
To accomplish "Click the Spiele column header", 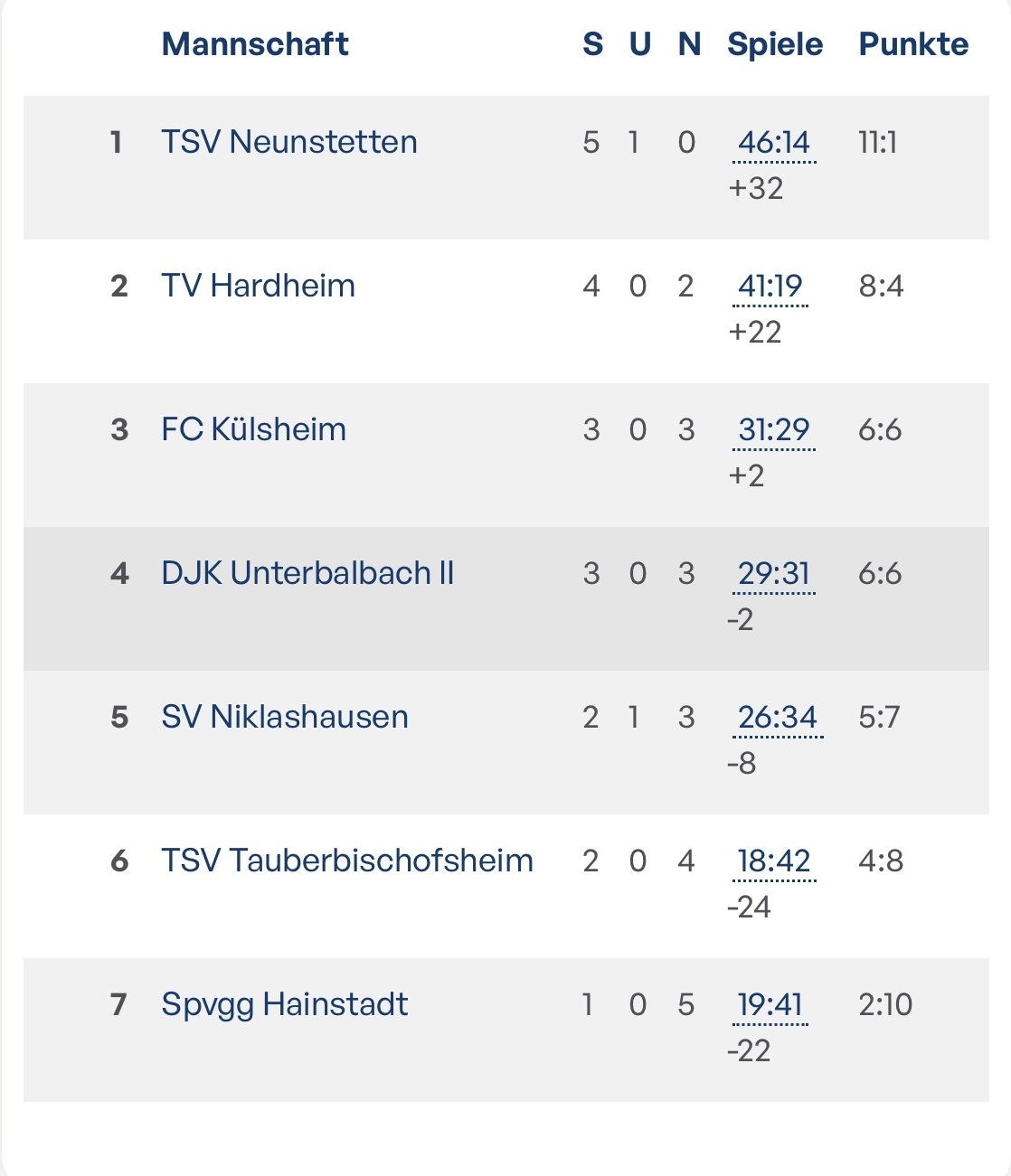I will 775,44.
